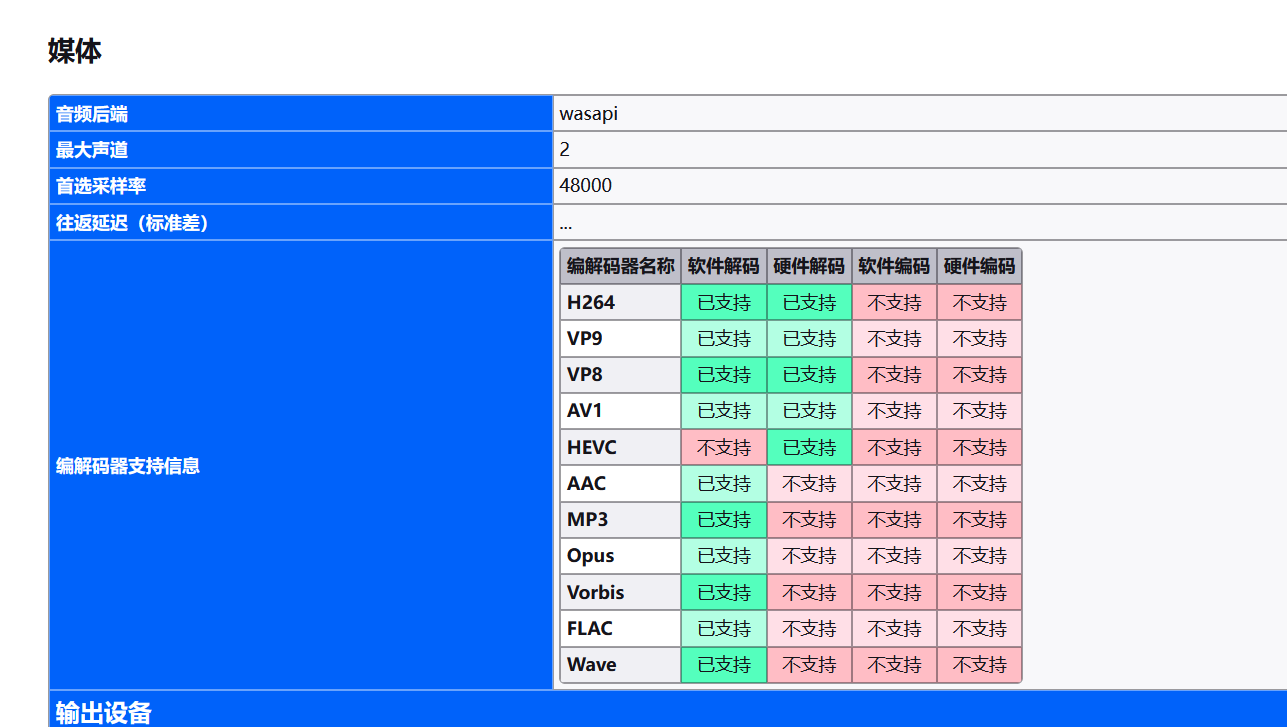This screenshot has height=727, width=1287.
Task: Click MP3's 已支持 software decode cell
Action: pyautogui.click(x=724, y=520)
